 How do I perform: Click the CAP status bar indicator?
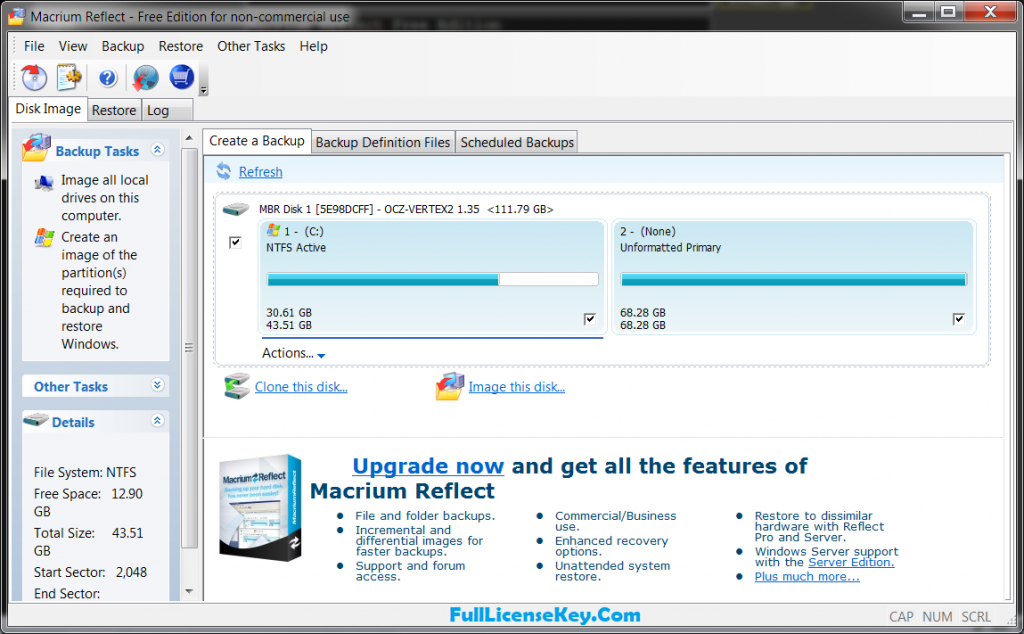(x=901, y=617)
